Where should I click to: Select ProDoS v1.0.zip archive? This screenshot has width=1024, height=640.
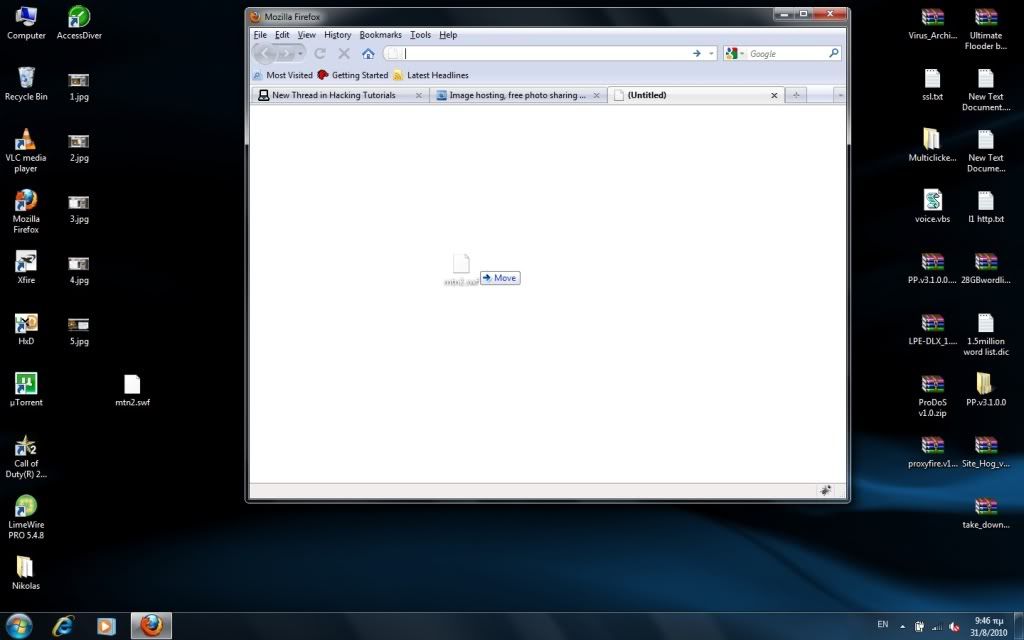[933, 396]
